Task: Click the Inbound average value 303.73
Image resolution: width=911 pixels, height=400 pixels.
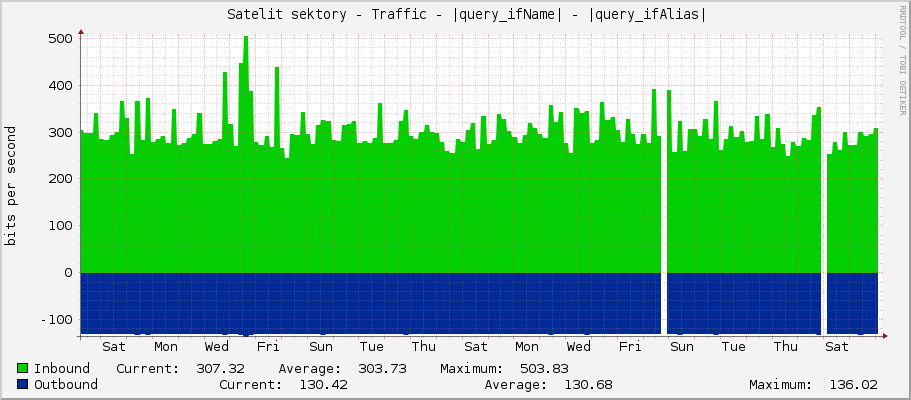Action: [382, 369]
